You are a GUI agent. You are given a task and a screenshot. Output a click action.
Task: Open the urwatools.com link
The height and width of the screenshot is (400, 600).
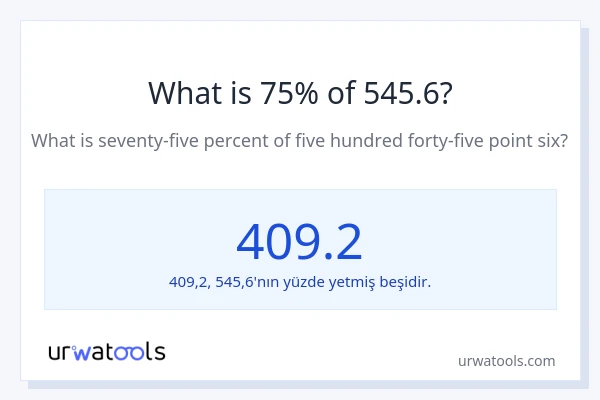coord(505,361)
